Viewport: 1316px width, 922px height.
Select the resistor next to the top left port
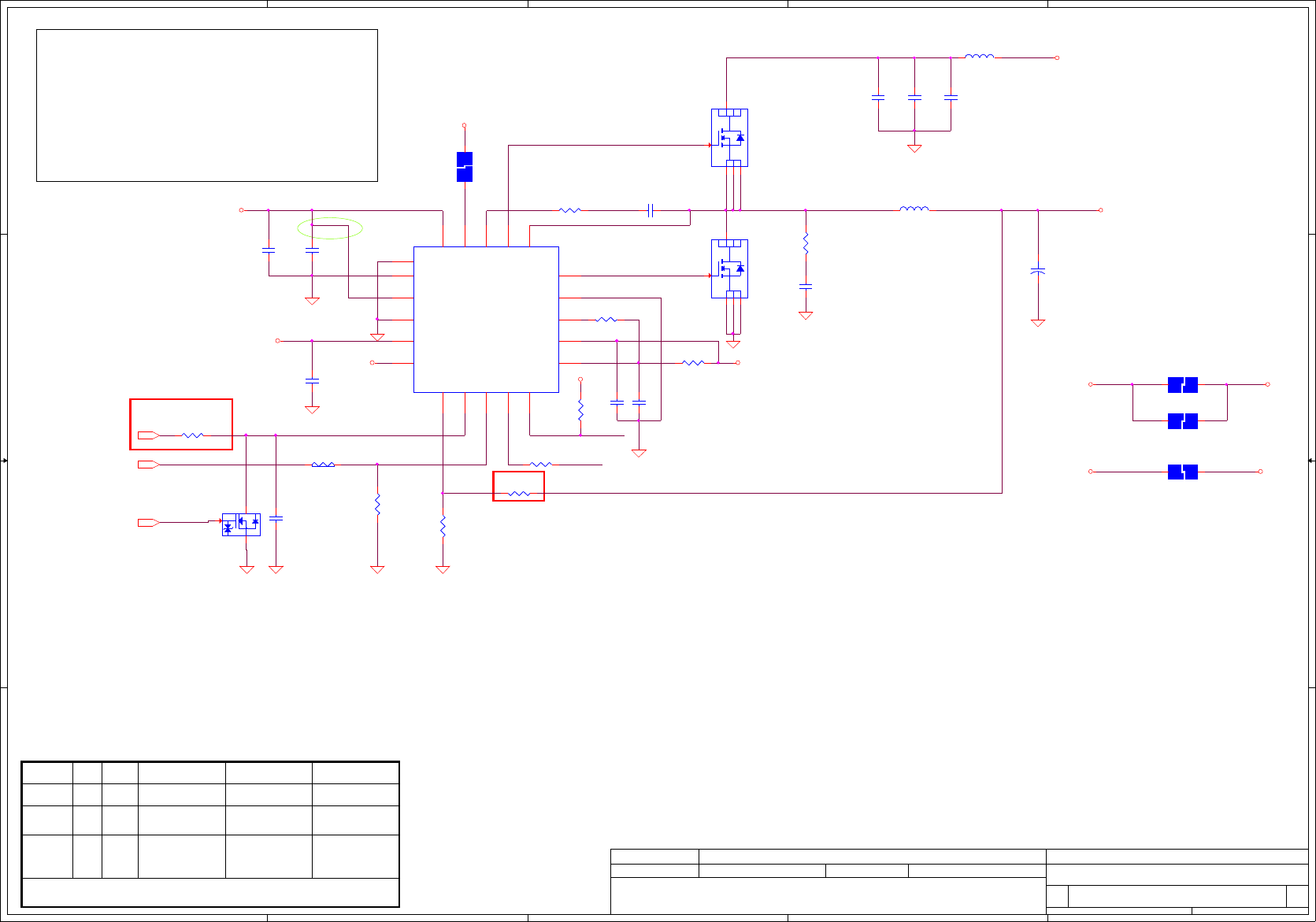tap(193, 435)
